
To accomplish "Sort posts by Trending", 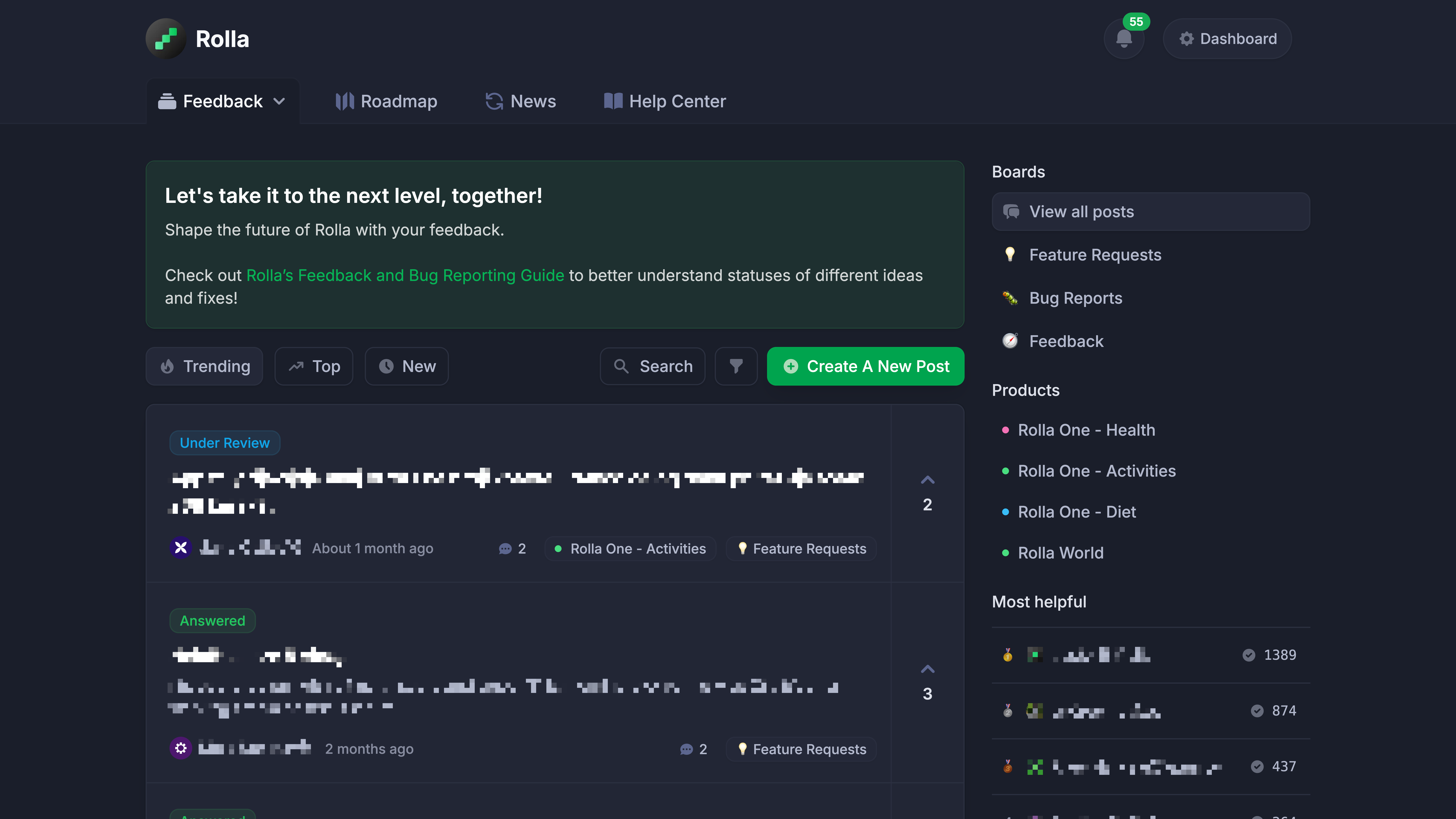I will 205,366.
